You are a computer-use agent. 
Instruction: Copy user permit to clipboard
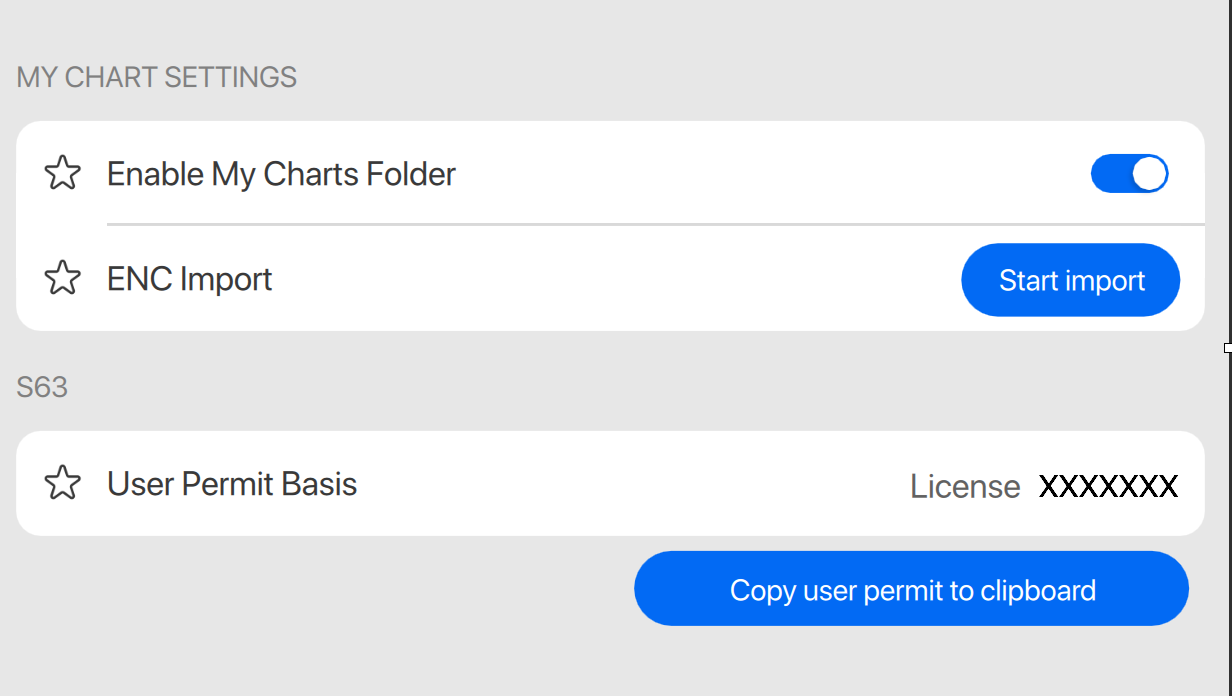(x=911, y=589)
